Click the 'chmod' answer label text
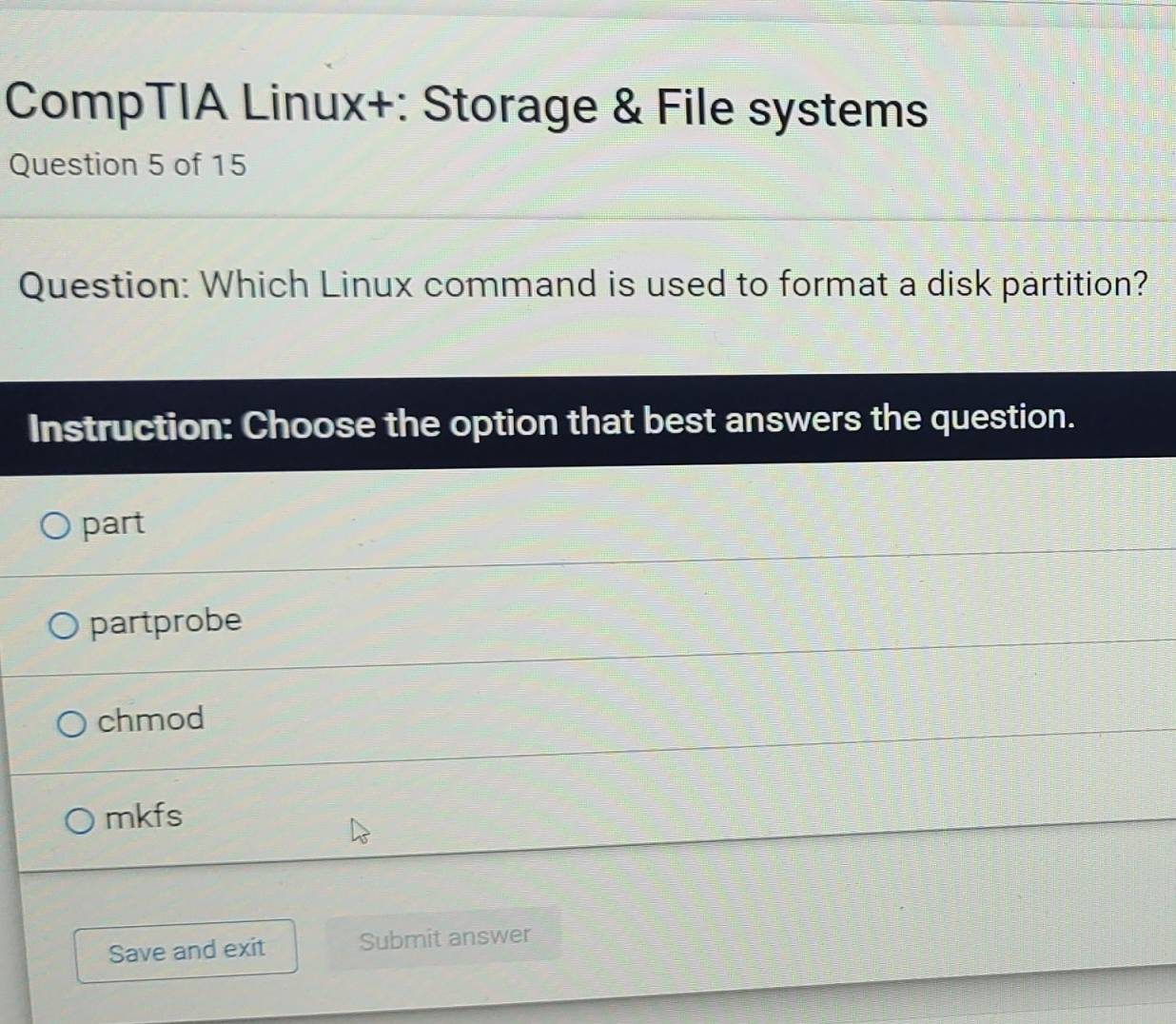This screenshot has height=1024, width=1176. click(150, 719)
